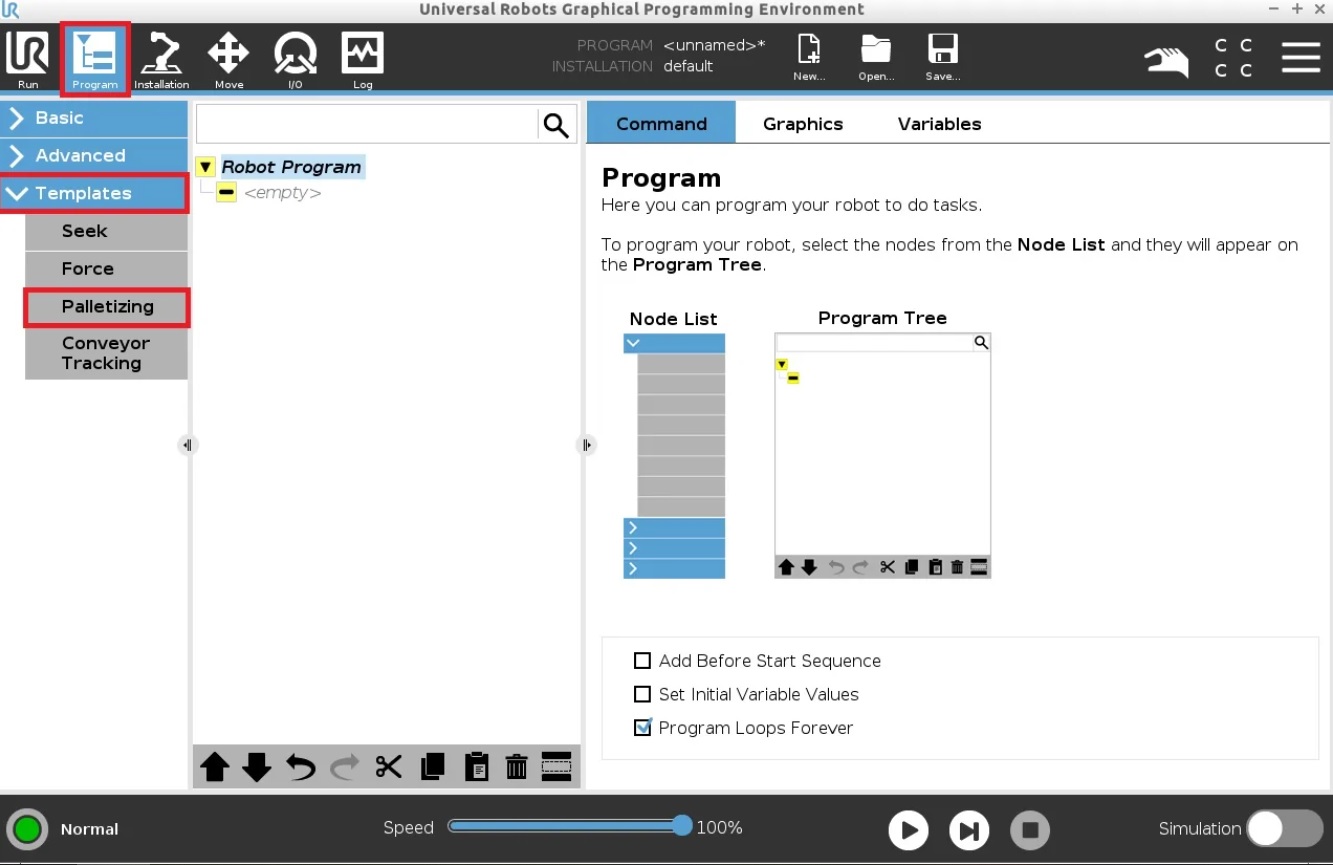Click the hand local/remote mode icon
This screenshot has width=1333, height=865.
coord(1166,61)
